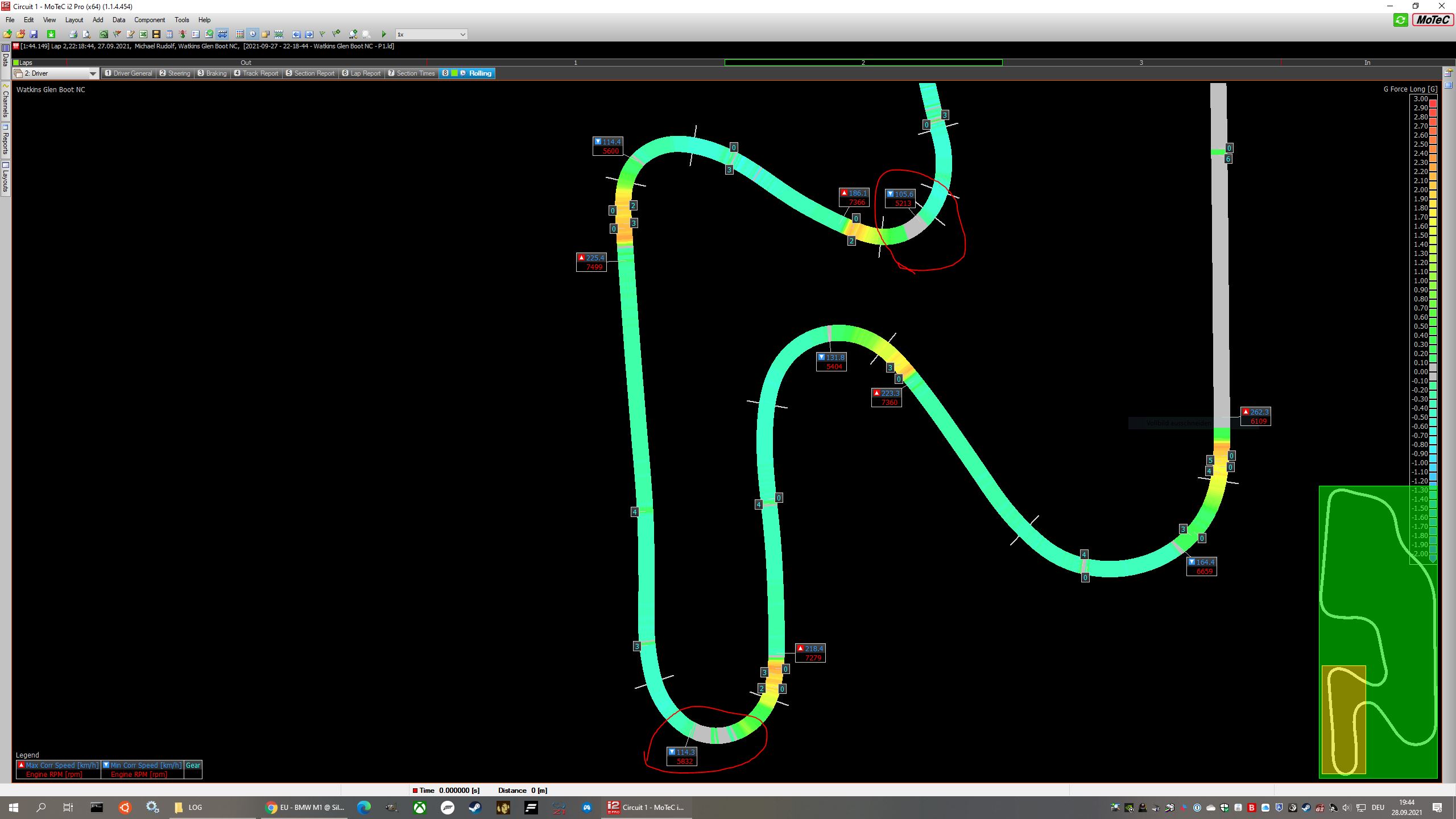Select lap 3 in the Laps bar
Image resolution: width=1456 pixels, height=819 pixels.
(x=1141, y=63)
